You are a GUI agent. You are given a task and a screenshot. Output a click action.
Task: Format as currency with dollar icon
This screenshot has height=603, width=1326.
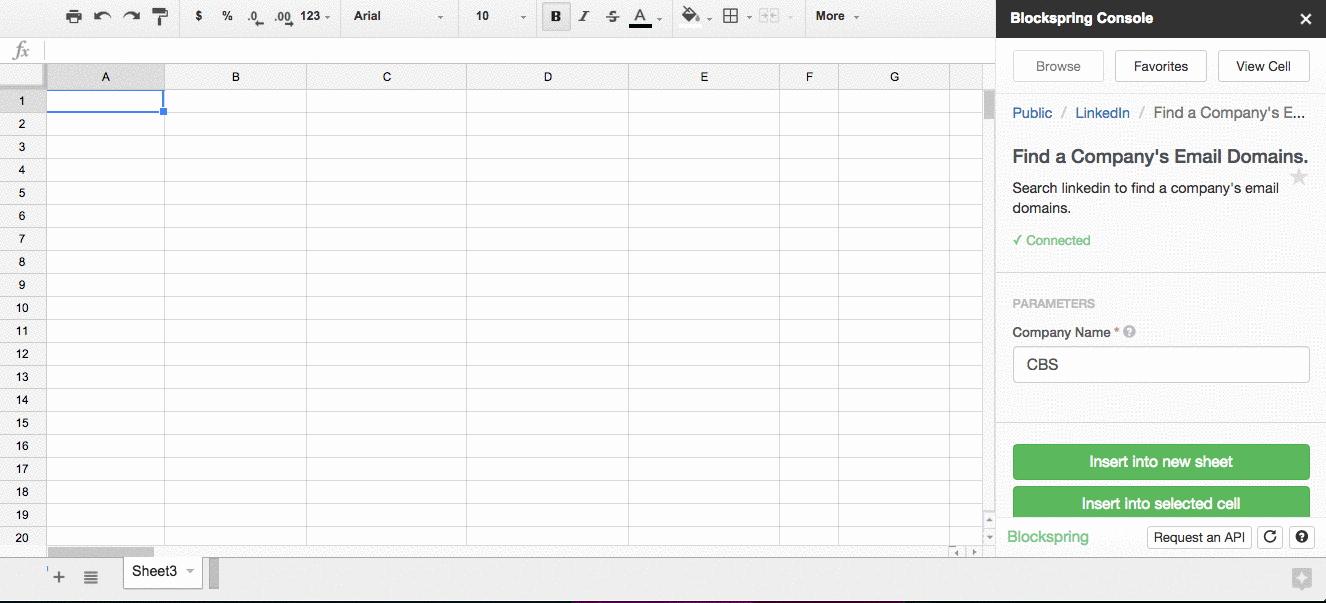(199, 16)
